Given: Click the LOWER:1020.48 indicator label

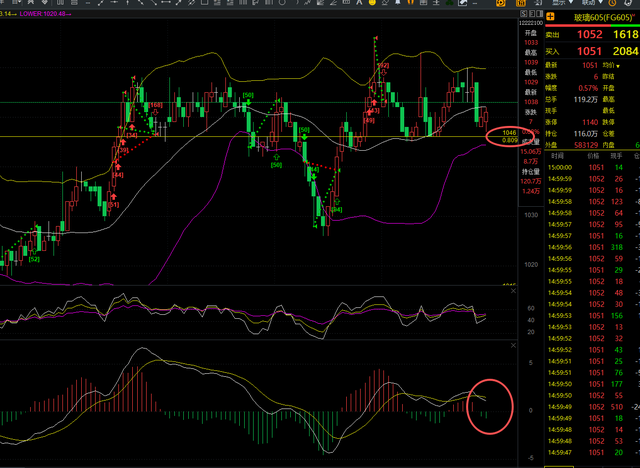Looking at the screenshot, I should pyautogui.click(x=46, y=14).
